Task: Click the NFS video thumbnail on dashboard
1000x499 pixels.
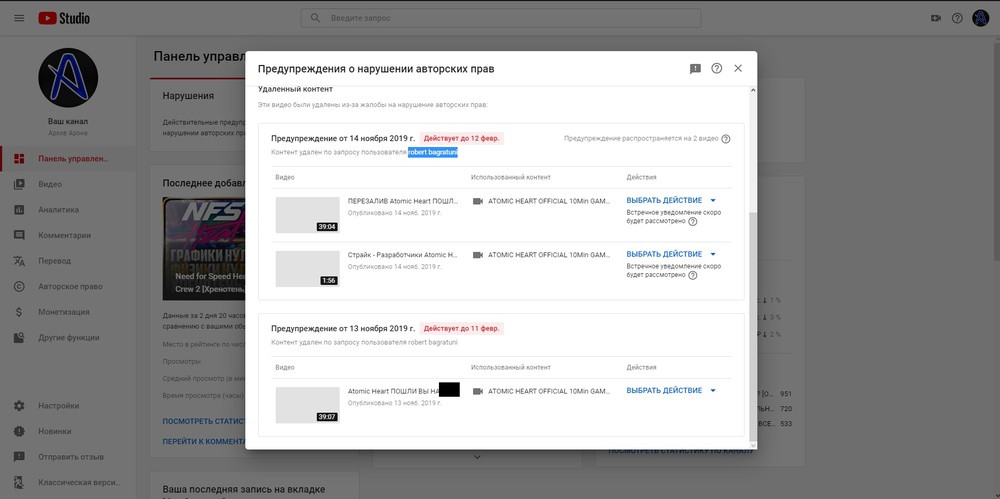Action: click(204, 248)
